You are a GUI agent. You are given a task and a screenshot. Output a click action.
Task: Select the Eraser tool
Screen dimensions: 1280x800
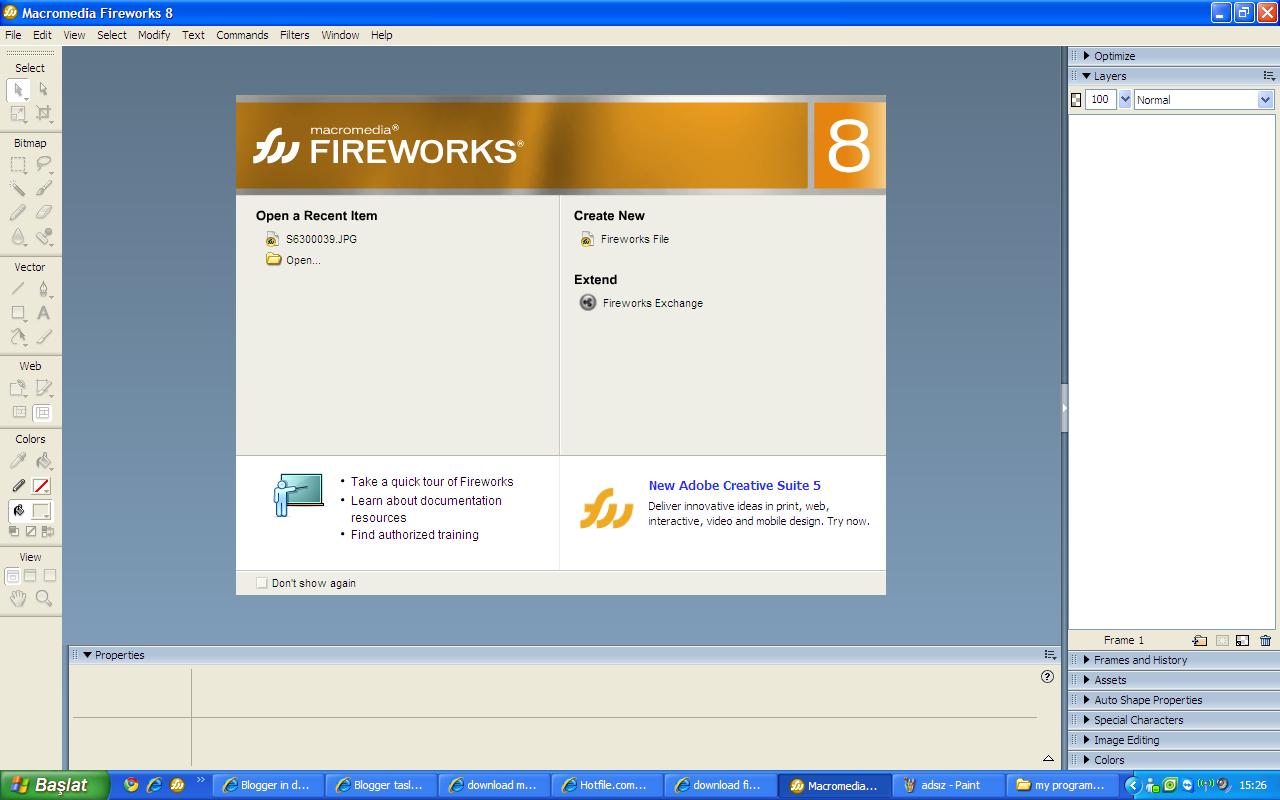point(43,212)
